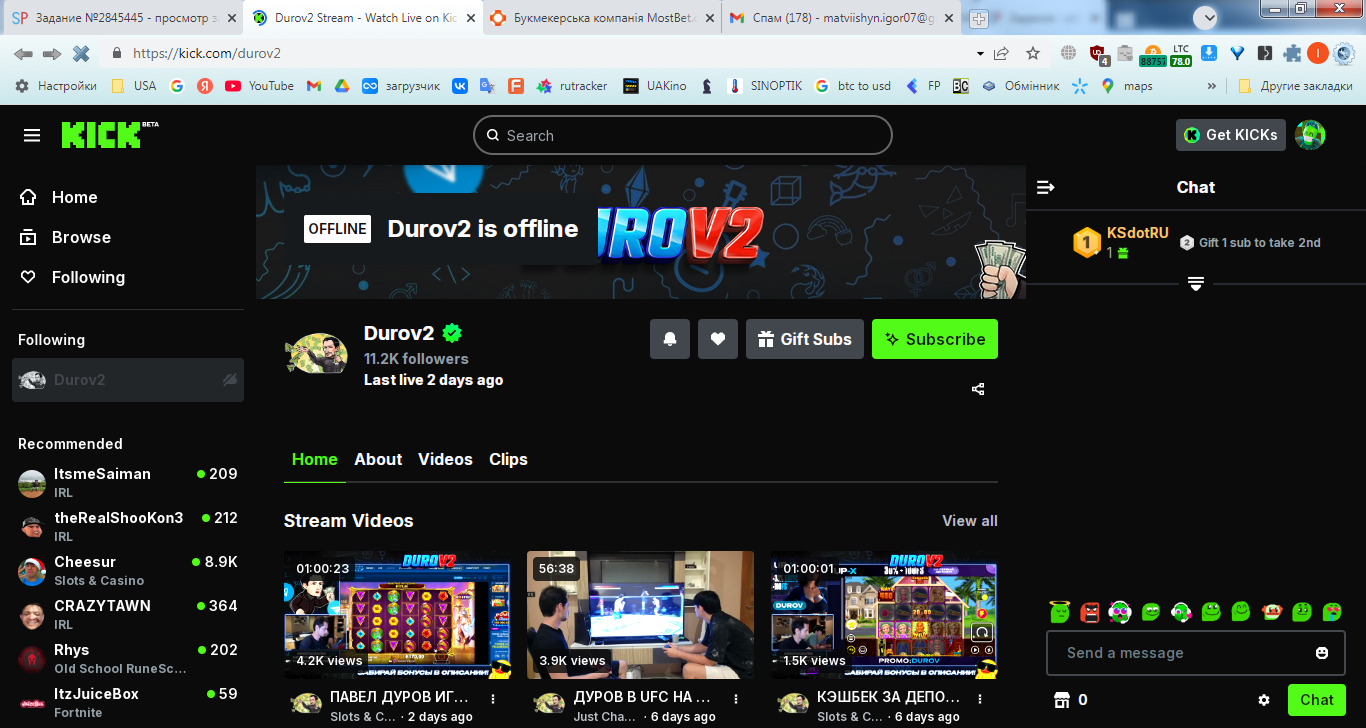Bookmark this page with star icon
The image size is (1366, 728).
1033,54
